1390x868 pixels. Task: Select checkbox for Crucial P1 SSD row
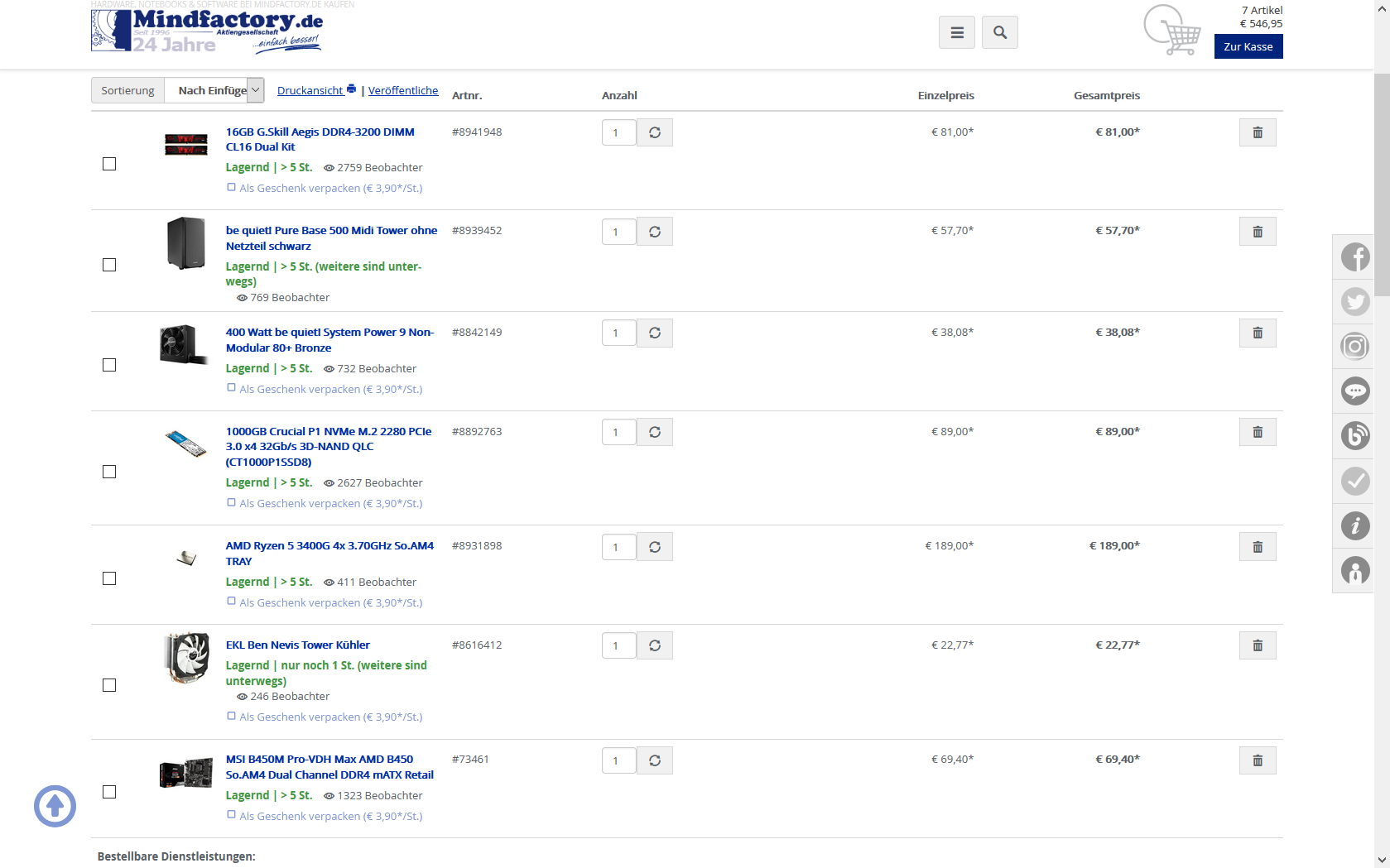tap(109, 472)
